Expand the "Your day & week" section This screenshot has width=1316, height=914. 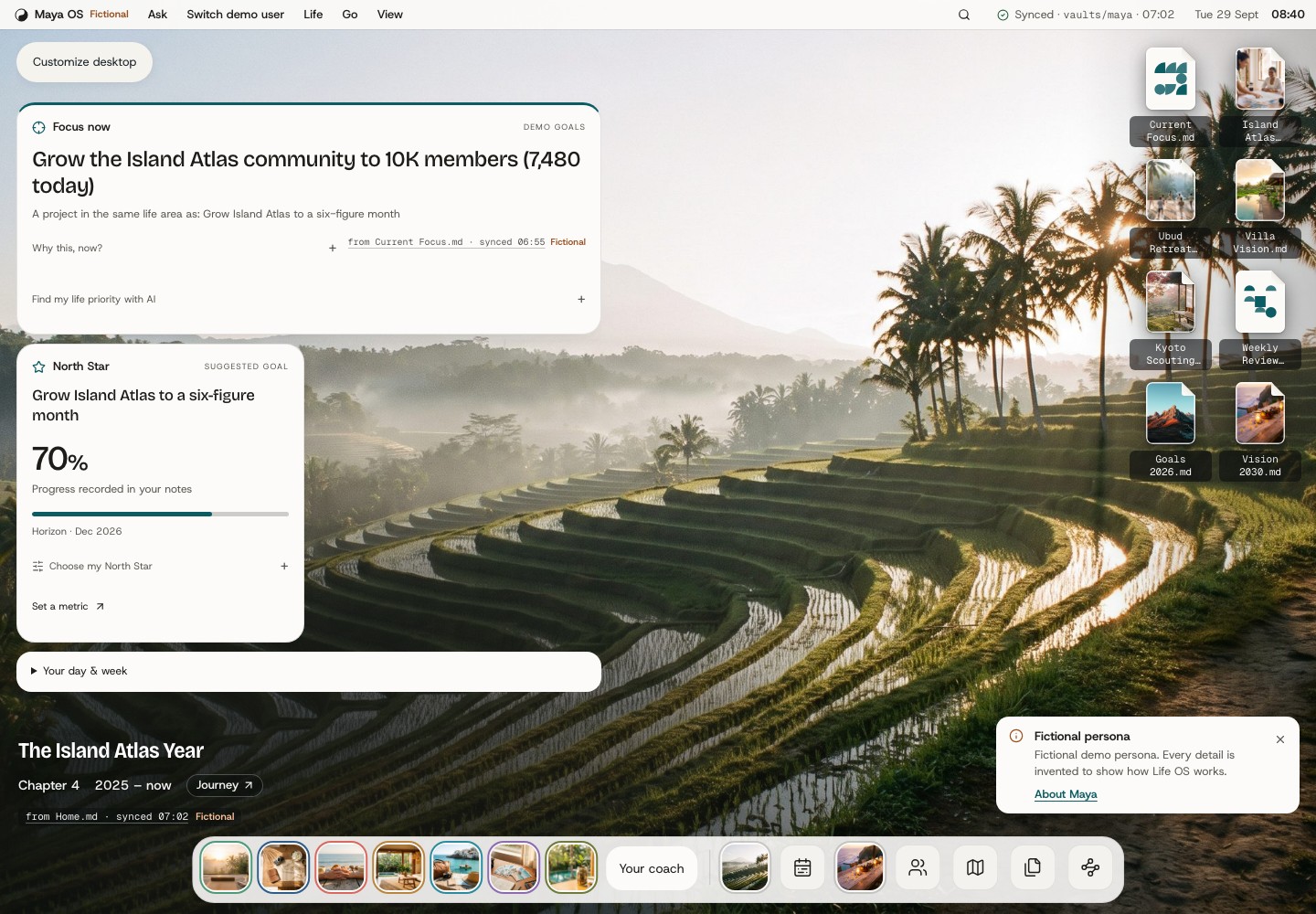(309, 671)
